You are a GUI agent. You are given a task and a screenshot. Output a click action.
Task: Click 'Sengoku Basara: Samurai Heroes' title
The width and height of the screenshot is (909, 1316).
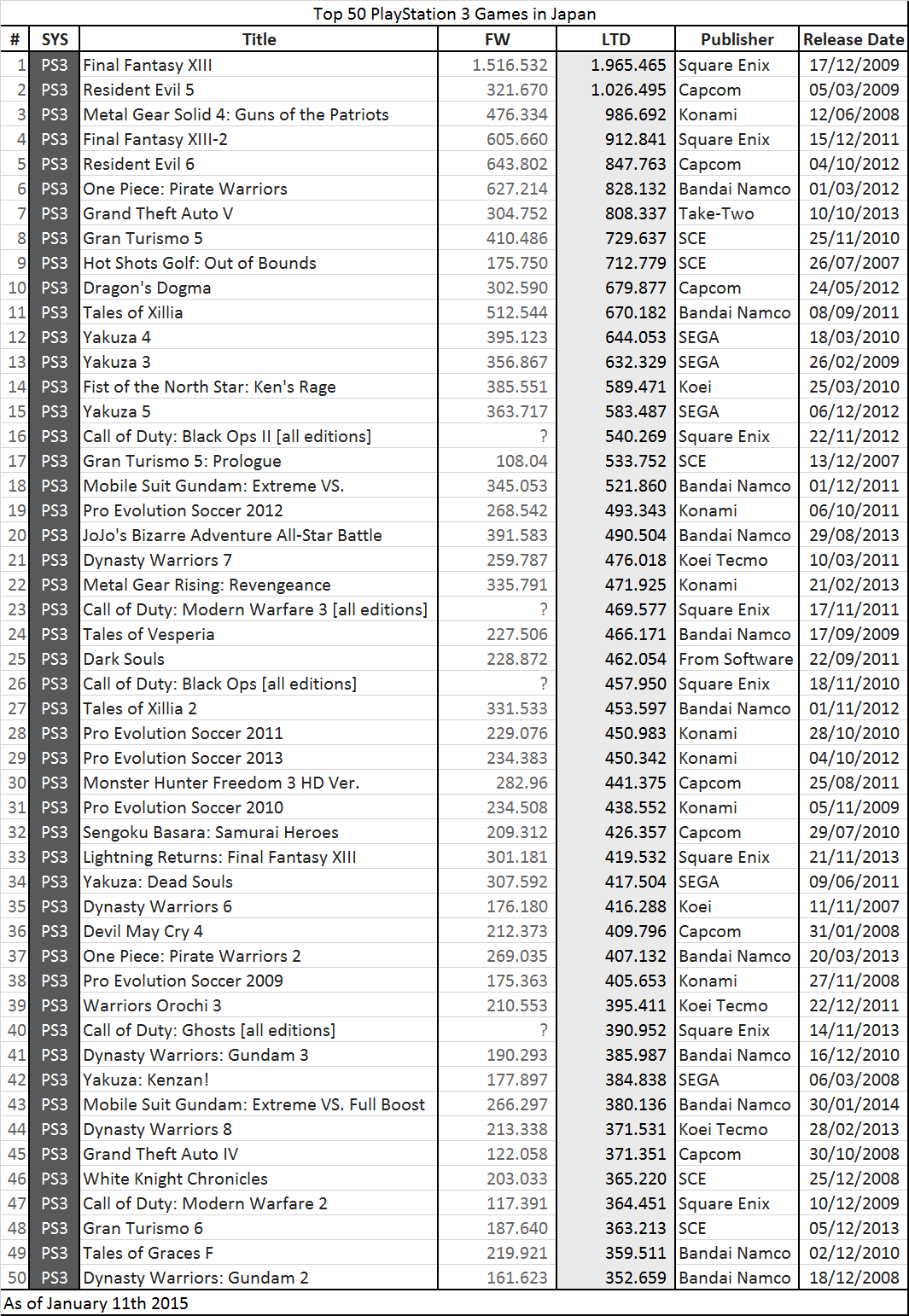259,832
